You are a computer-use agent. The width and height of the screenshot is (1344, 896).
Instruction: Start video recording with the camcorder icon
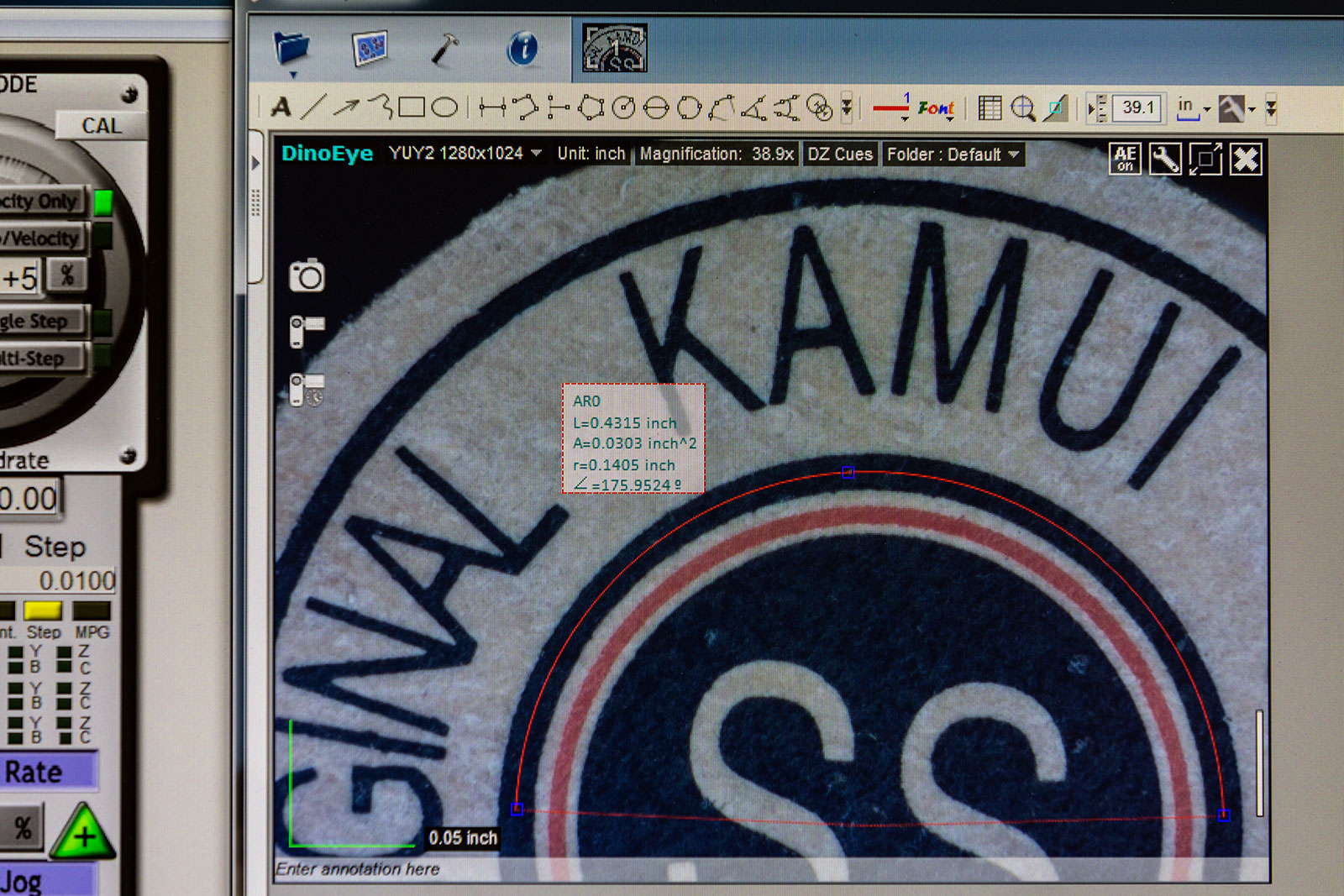[x=307, y=332]
